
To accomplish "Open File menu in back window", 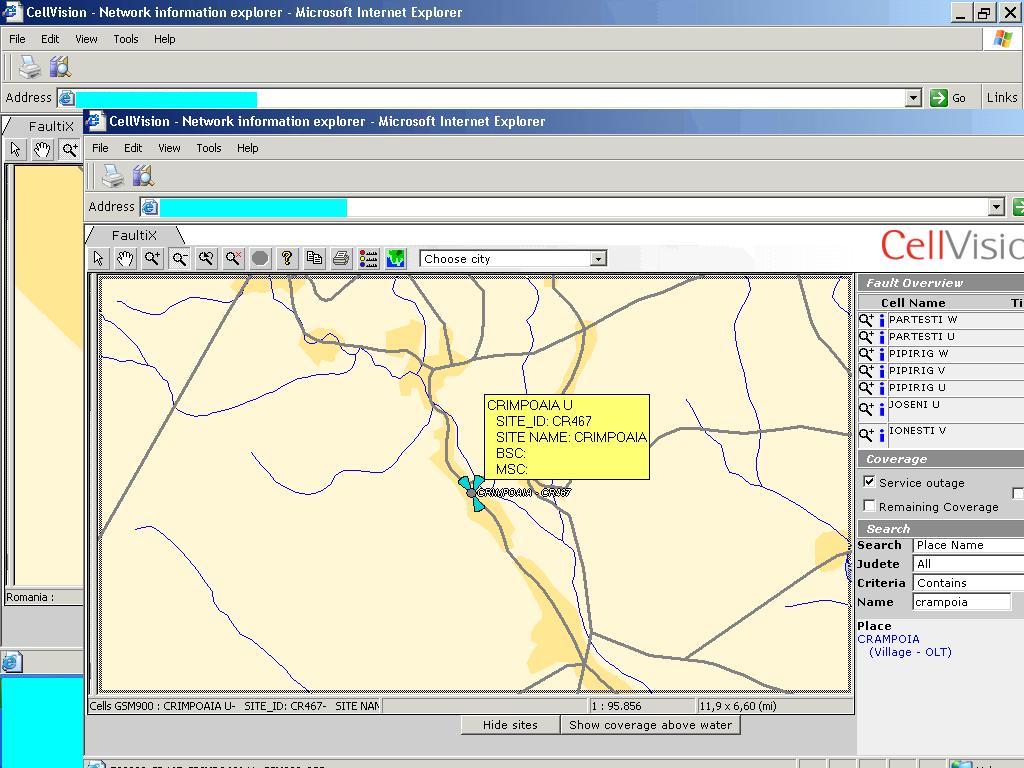I will pos(17,39).
